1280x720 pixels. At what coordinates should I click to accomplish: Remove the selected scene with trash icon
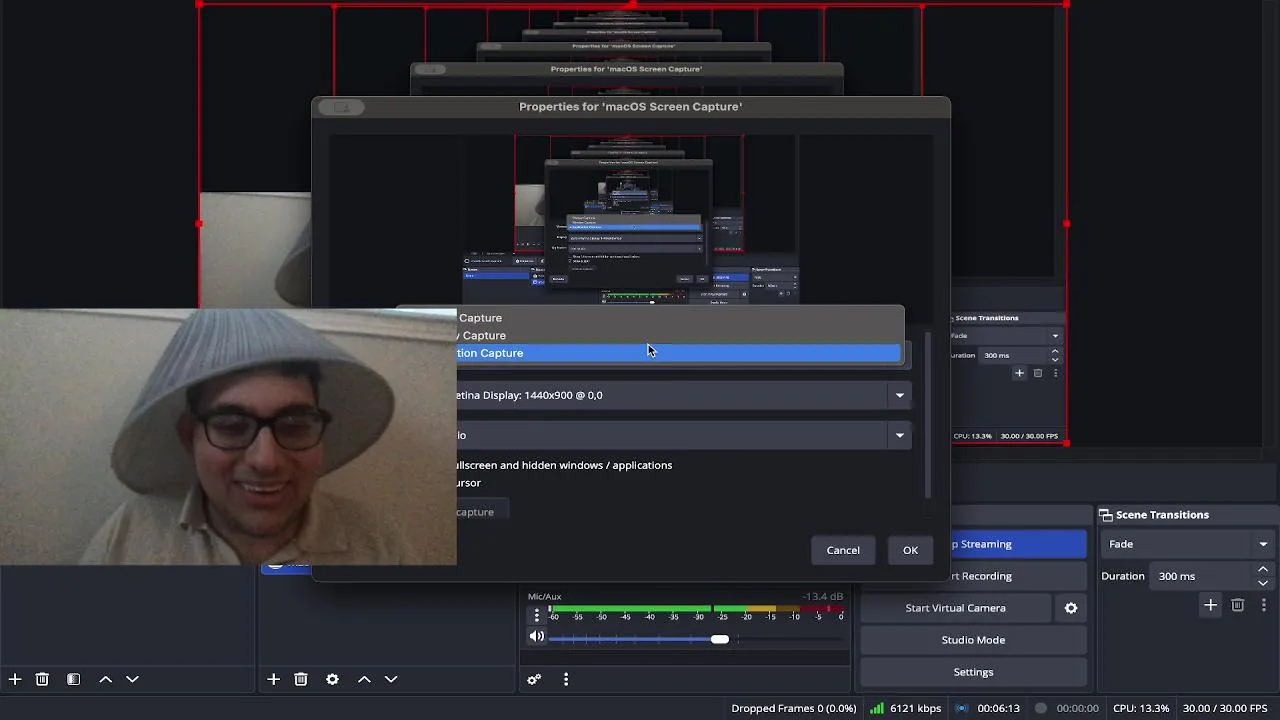[x=42, y=679]
